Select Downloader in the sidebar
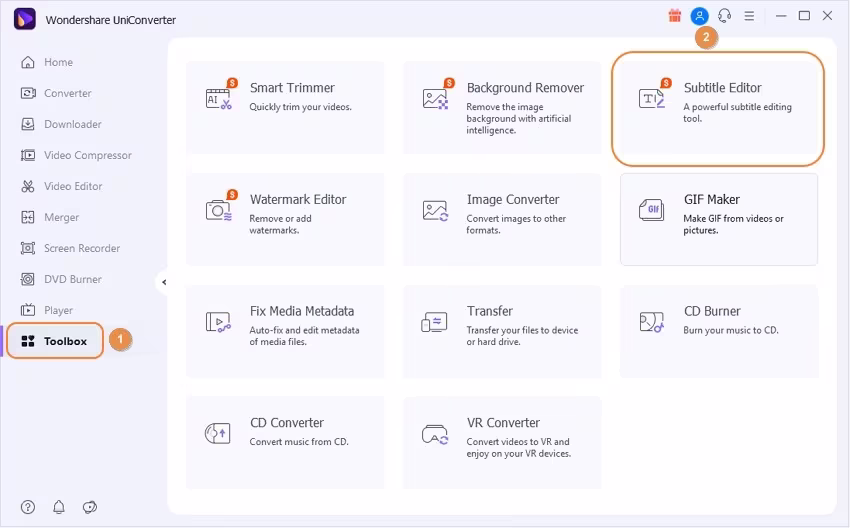Screen dimensions: 850x528 (72, 124)
